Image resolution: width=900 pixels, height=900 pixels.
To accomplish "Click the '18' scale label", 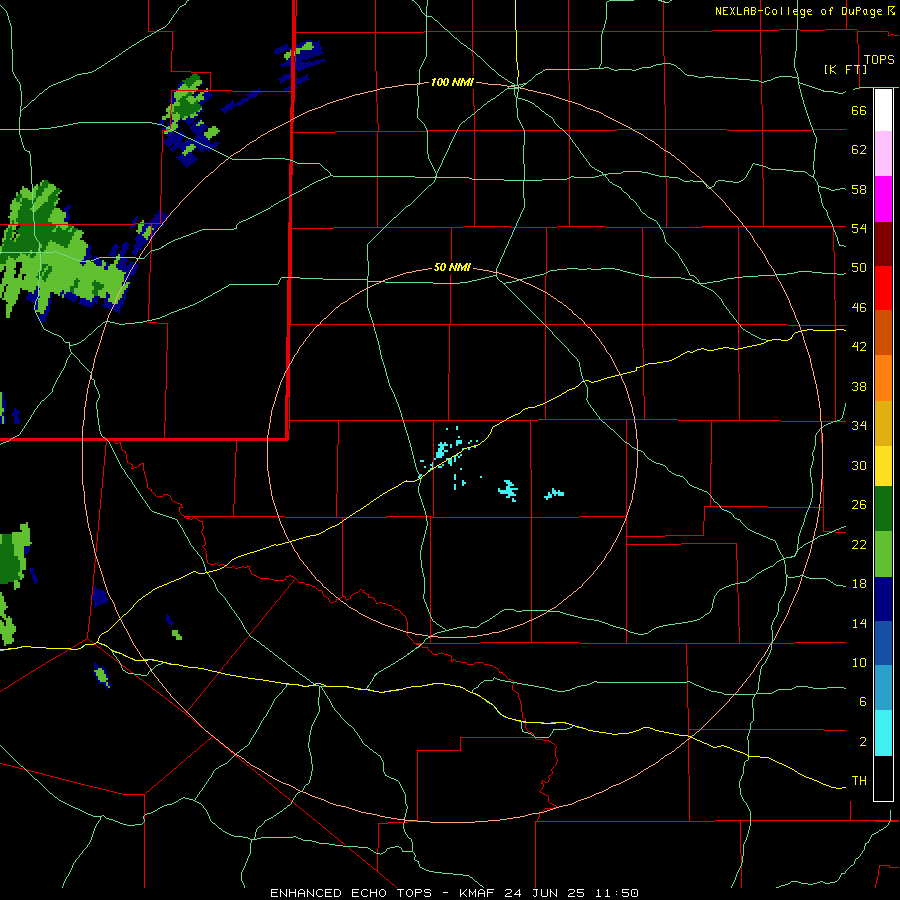I will [859, 584].
